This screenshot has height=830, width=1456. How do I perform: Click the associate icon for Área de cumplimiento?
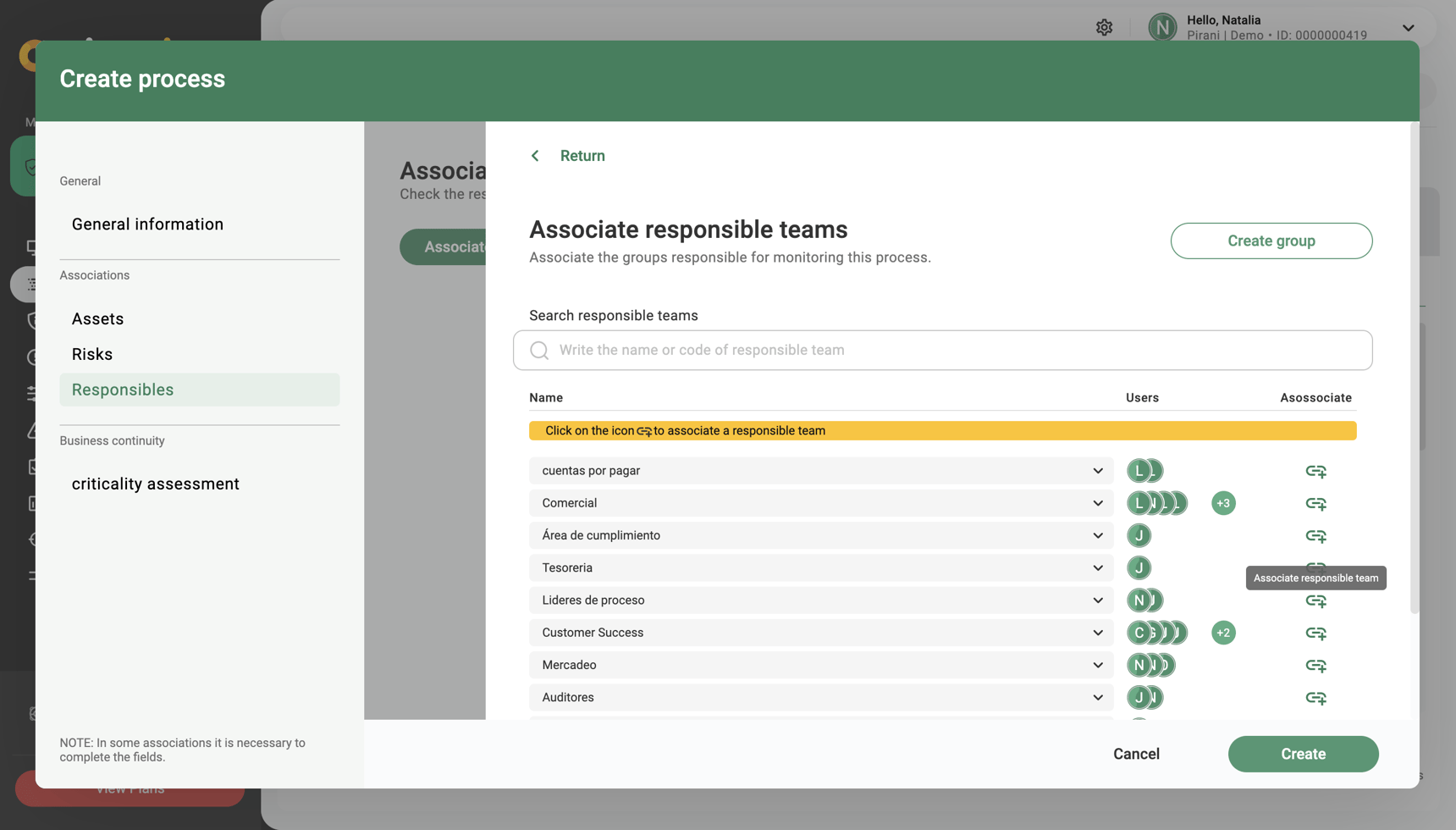(1315, 535)
